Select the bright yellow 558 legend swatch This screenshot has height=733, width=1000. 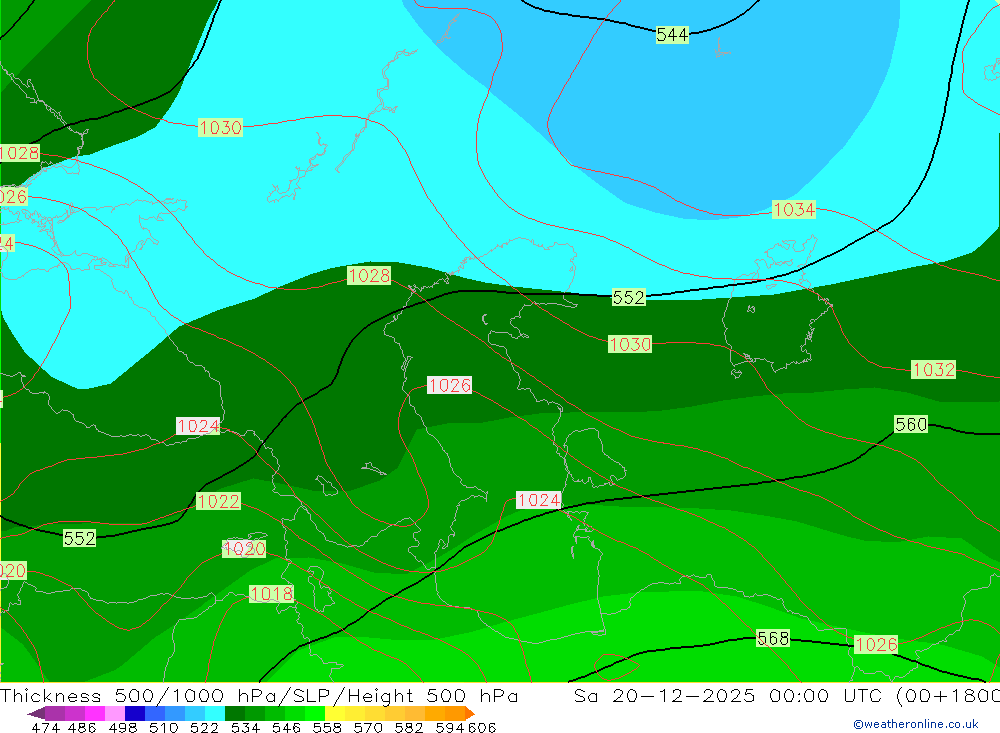[335, 713]
